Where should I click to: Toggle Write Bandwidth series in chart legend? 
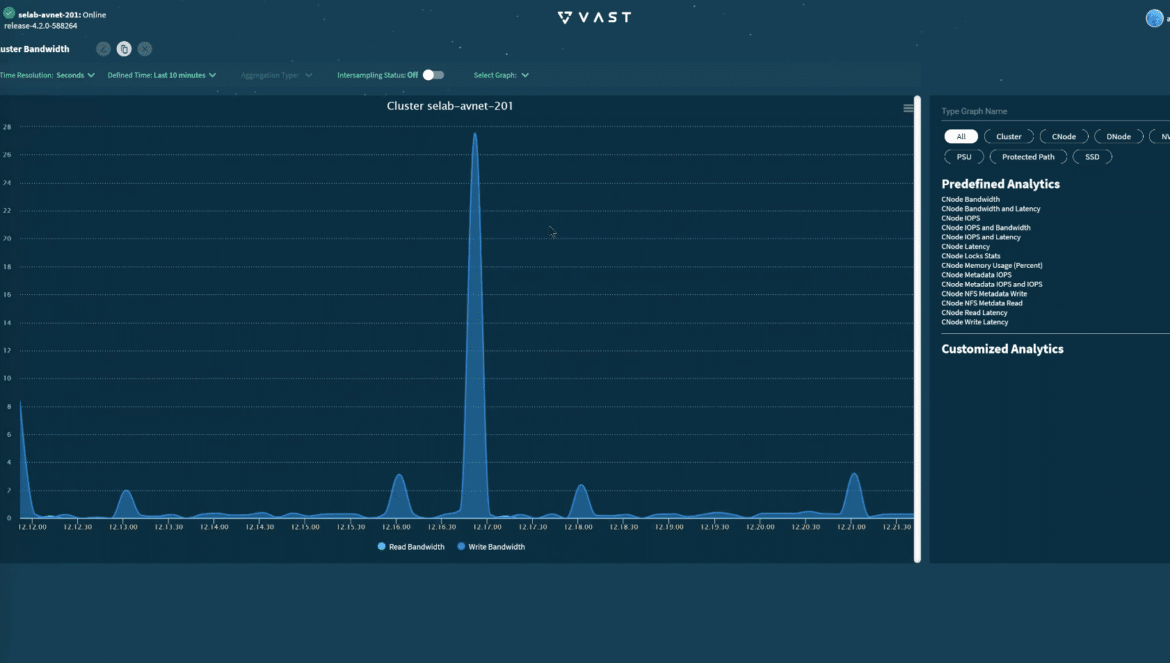[x=491, y=547]
